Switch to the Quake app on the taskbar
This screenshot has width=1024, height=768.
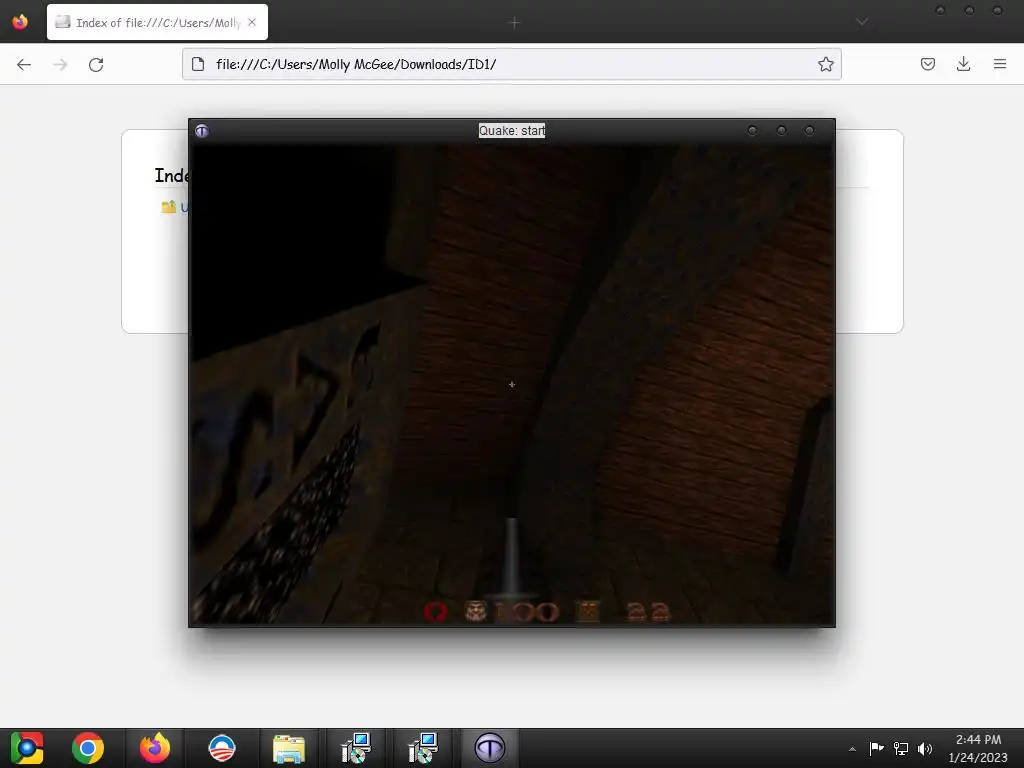[490, 748]
